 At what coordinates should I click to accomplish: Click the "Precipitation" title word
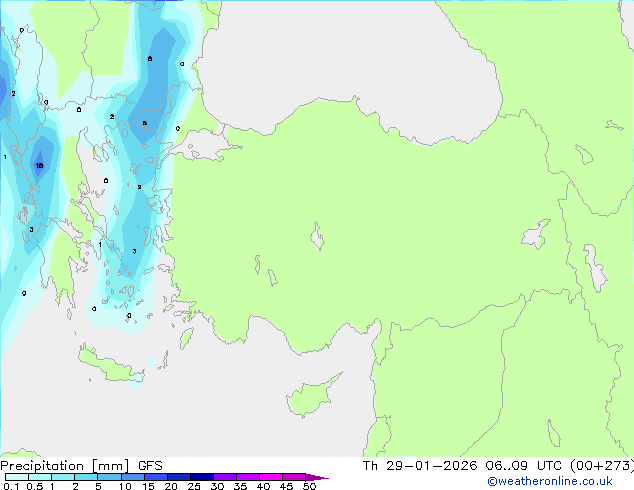coord(42,466)
